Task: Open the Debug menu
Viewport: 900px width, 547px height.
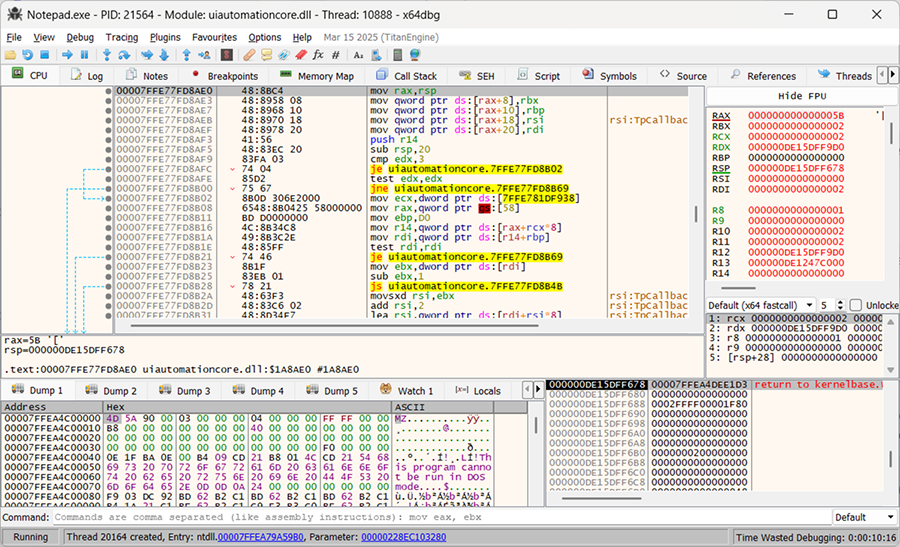Action: click(x=80, y=37)
